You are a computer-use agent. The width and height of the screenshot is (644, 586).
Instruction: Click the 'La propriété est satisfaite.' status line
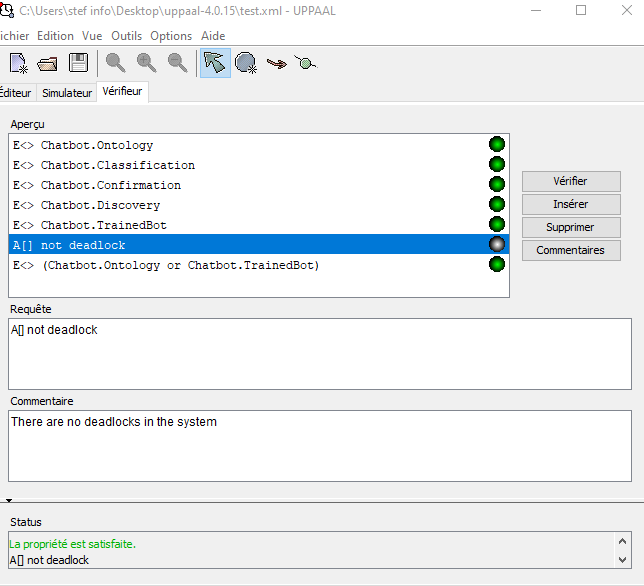point(72,544)
